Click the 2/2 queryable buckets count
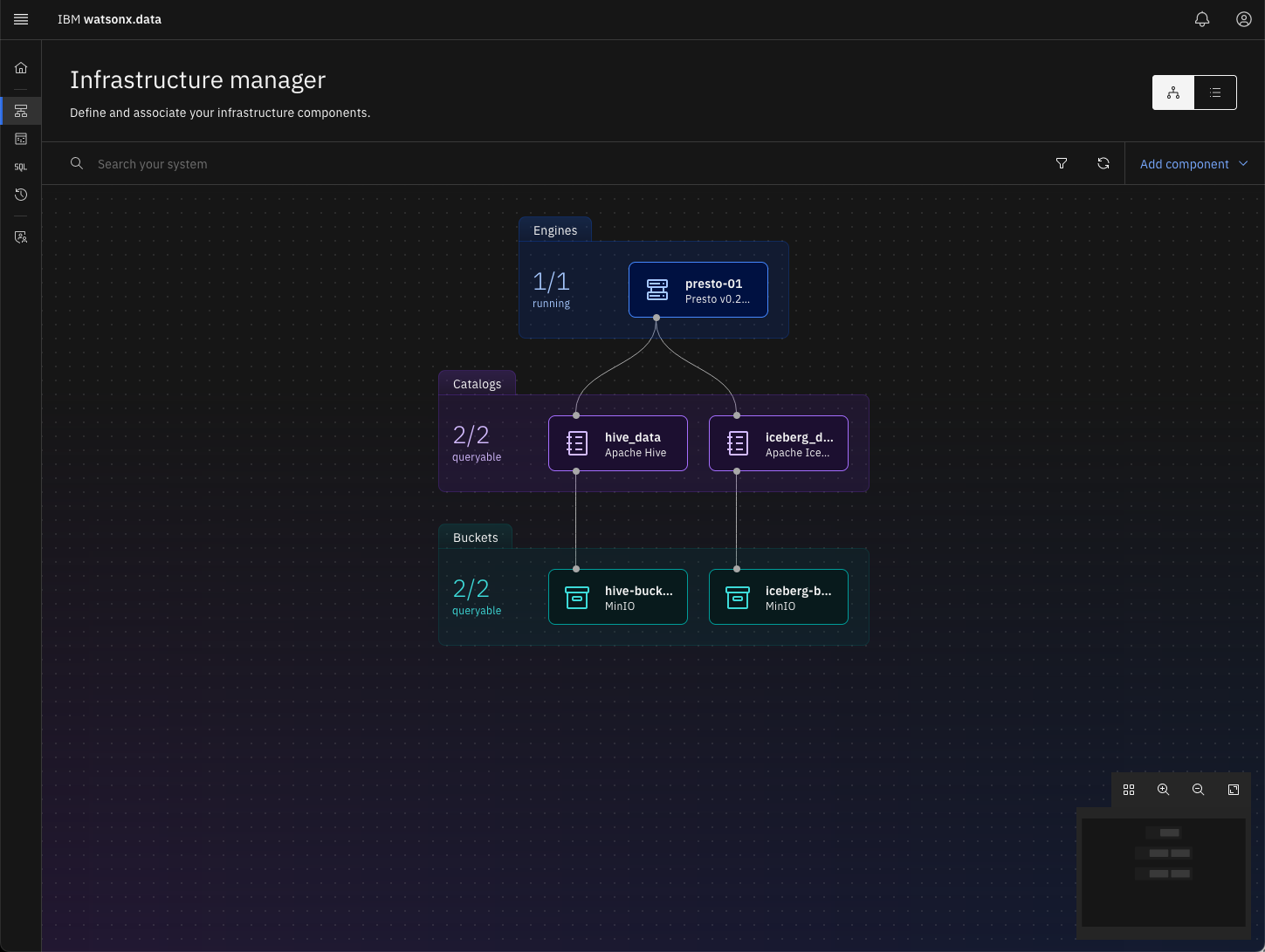Image resolution: width=1265 pixels, height=952 pixels. [x=477, y=596]
